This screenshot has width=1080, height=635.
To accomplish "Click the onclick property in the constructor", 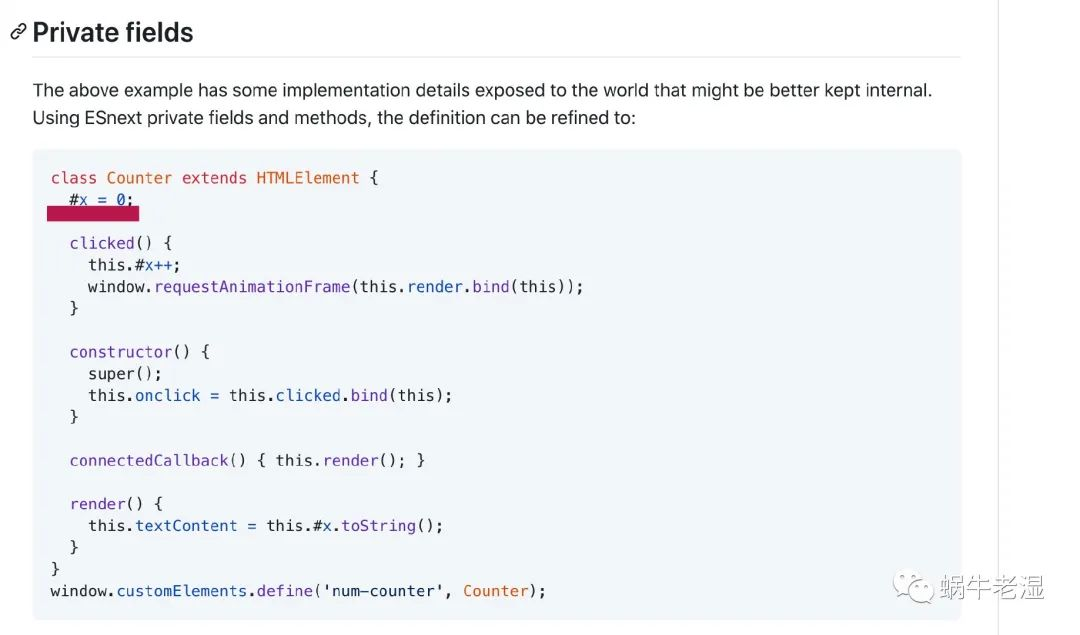I will (x=167, y=396).
